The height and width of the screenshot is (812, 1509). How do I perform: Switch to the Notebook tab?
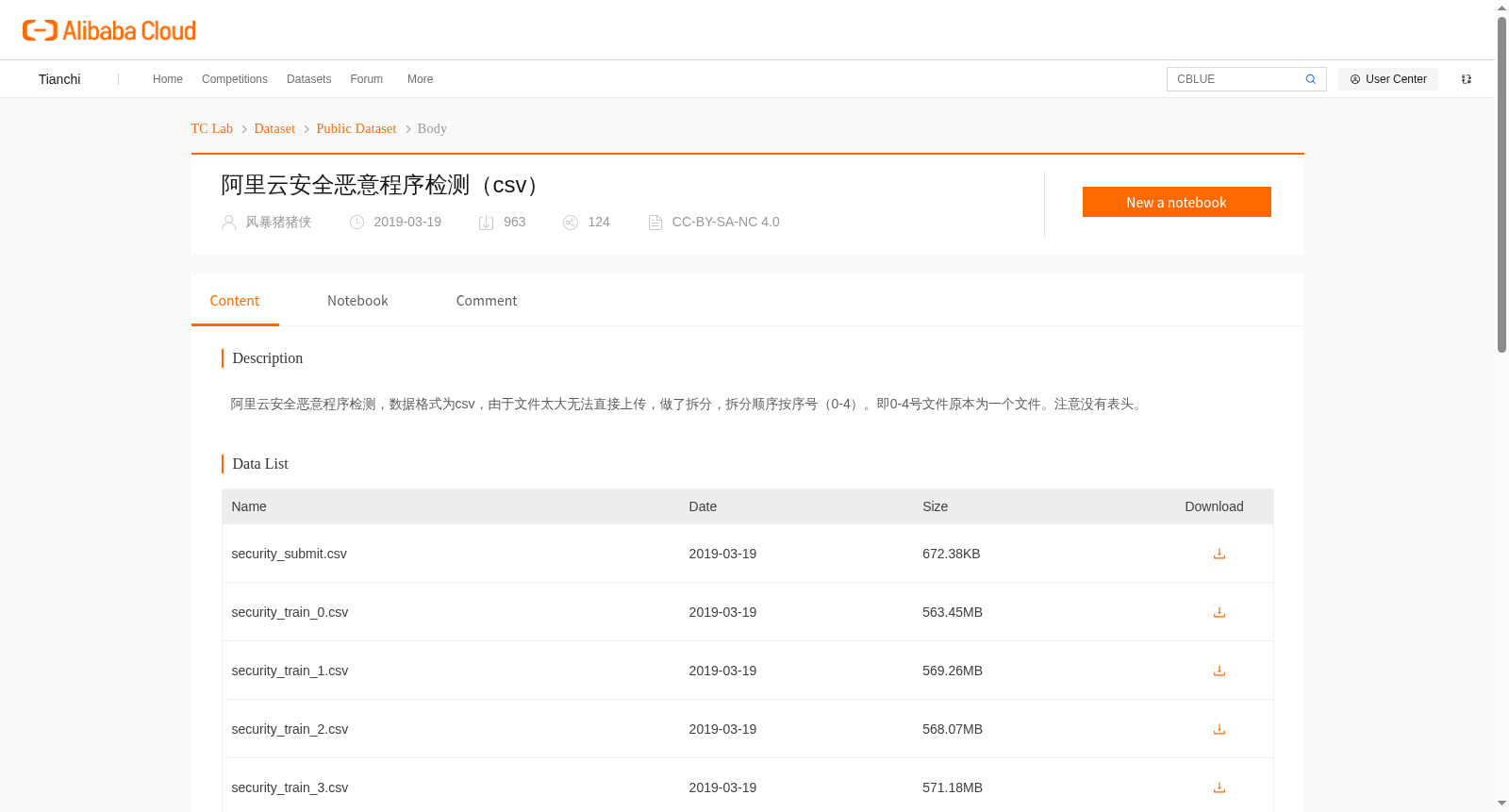point(357,301)
